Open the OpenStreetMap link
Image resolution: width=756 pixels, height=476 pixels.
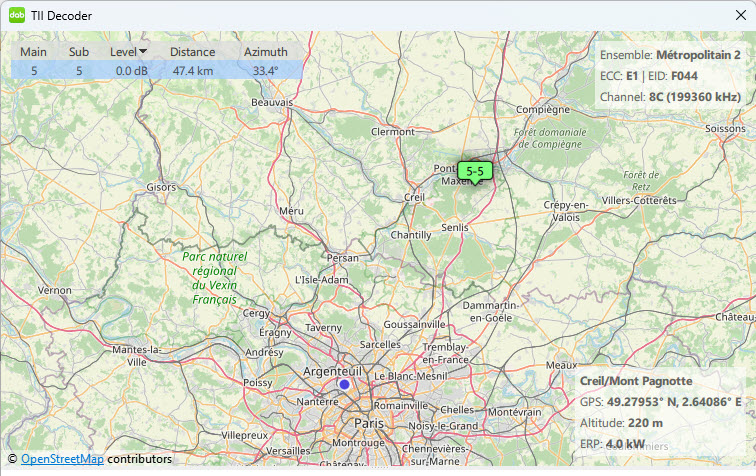62,459
